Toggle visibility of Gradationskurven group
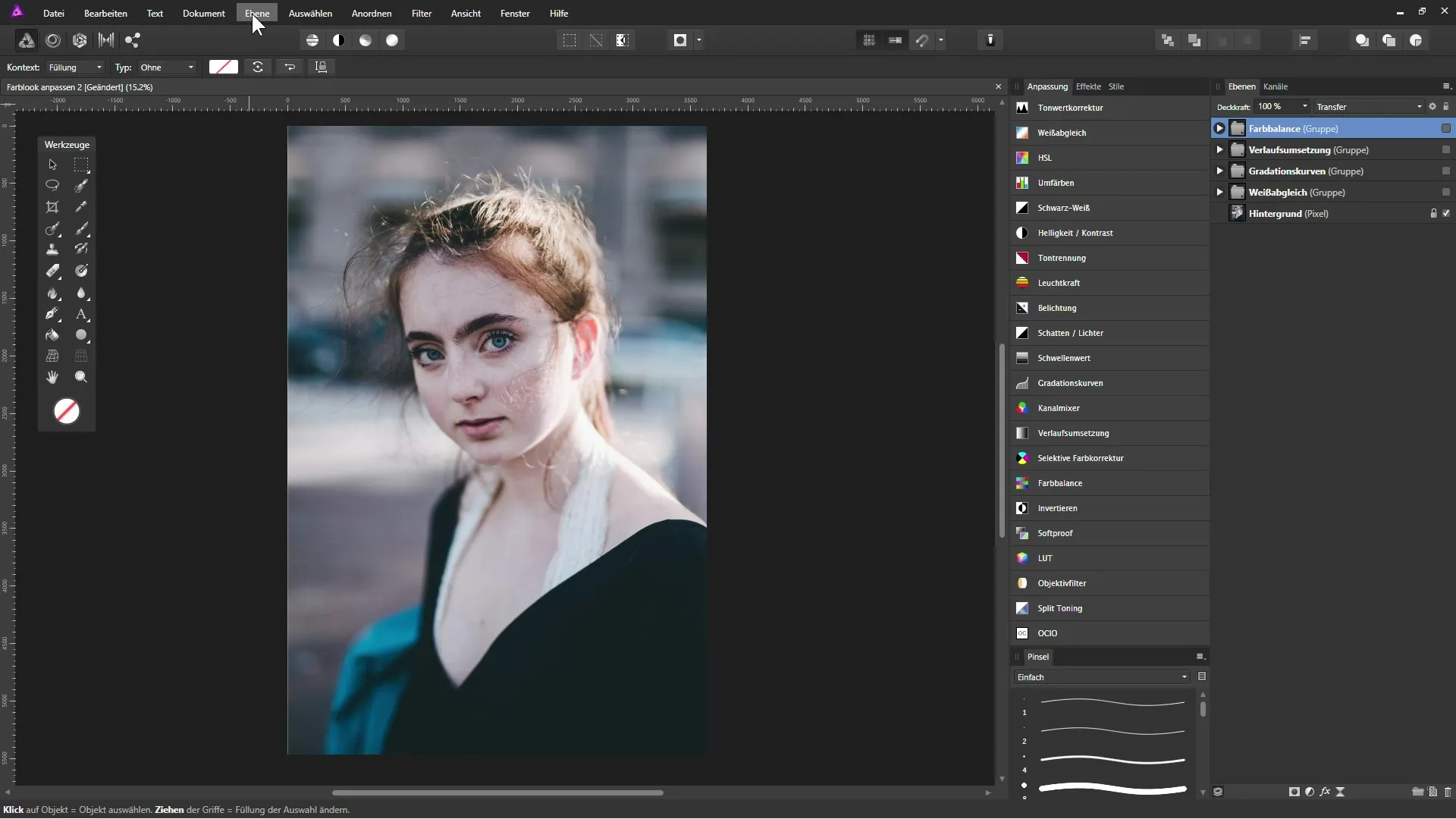 tap(1446, 171)
